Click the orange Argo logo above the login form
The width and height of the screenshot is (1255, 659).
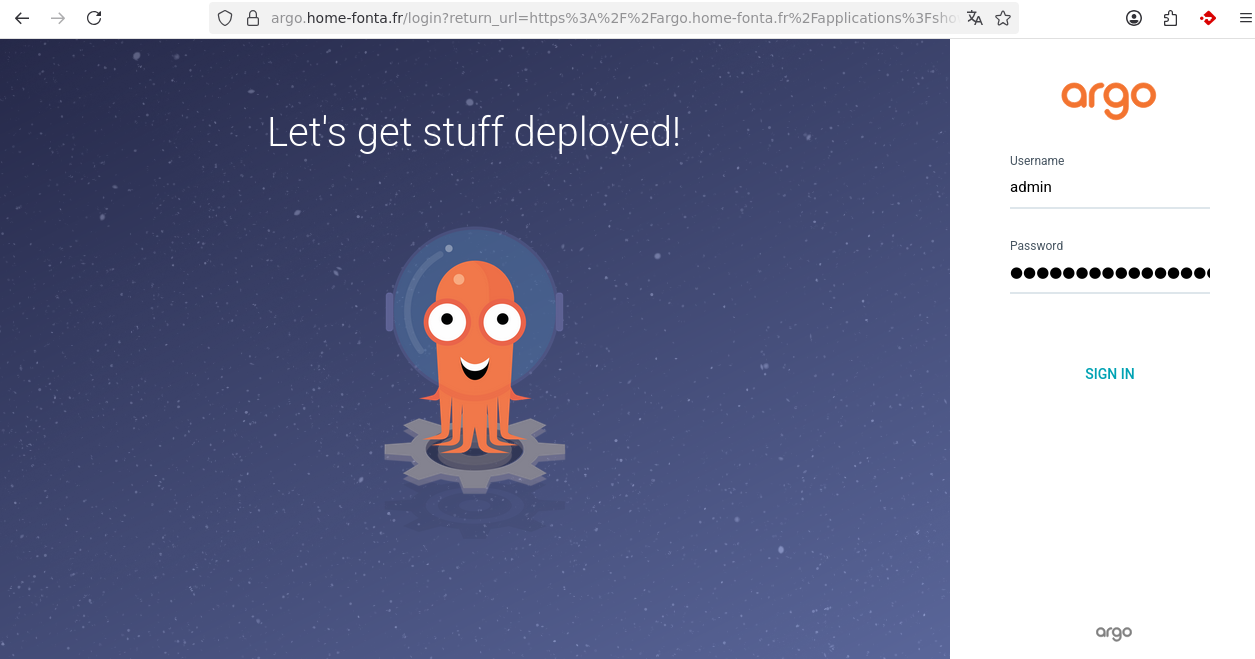click(x=1108, y=99)
